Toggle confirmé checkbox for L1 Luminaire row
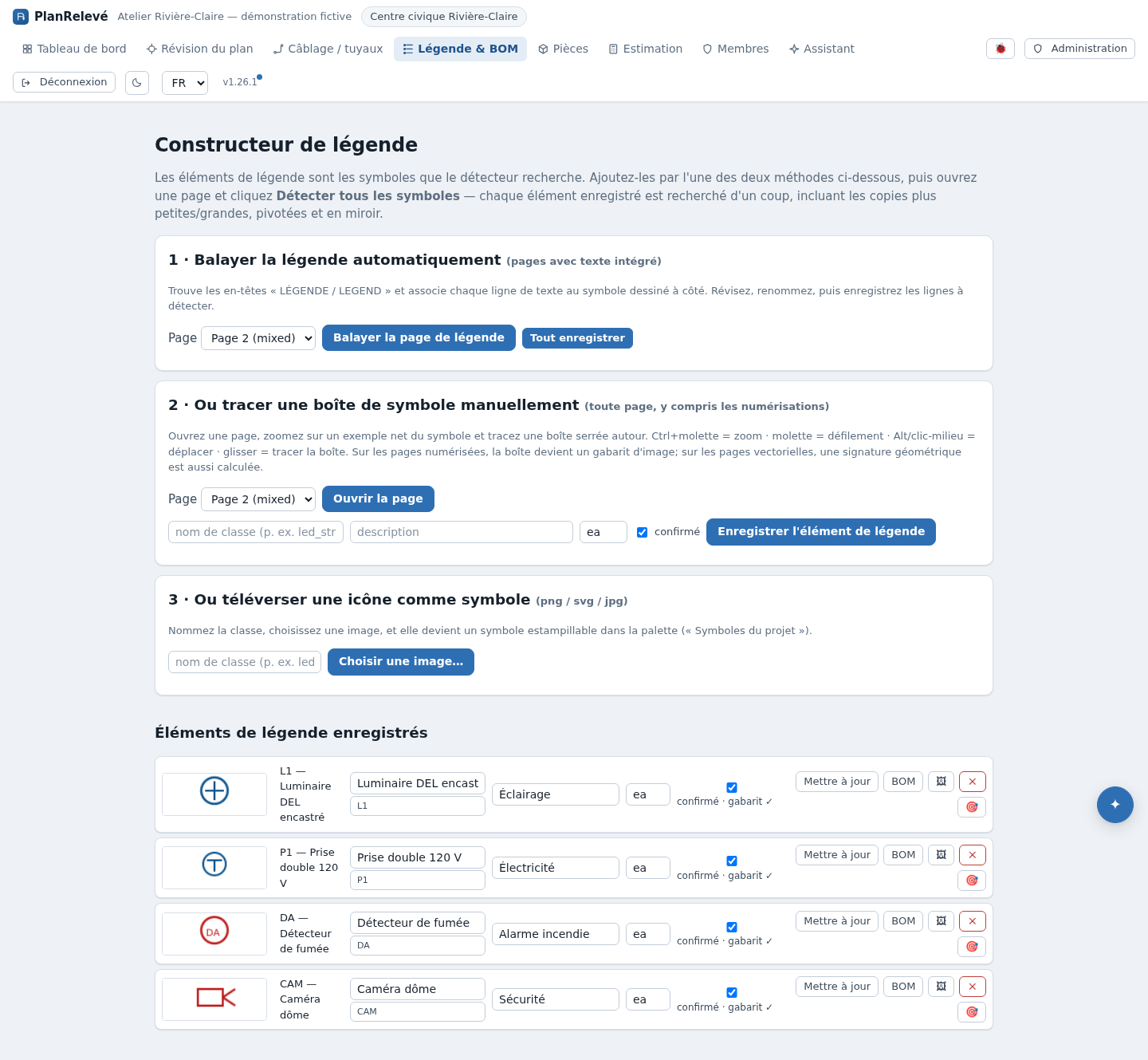This screenshot has width=1148, height=1060. [x=732, y=787]
